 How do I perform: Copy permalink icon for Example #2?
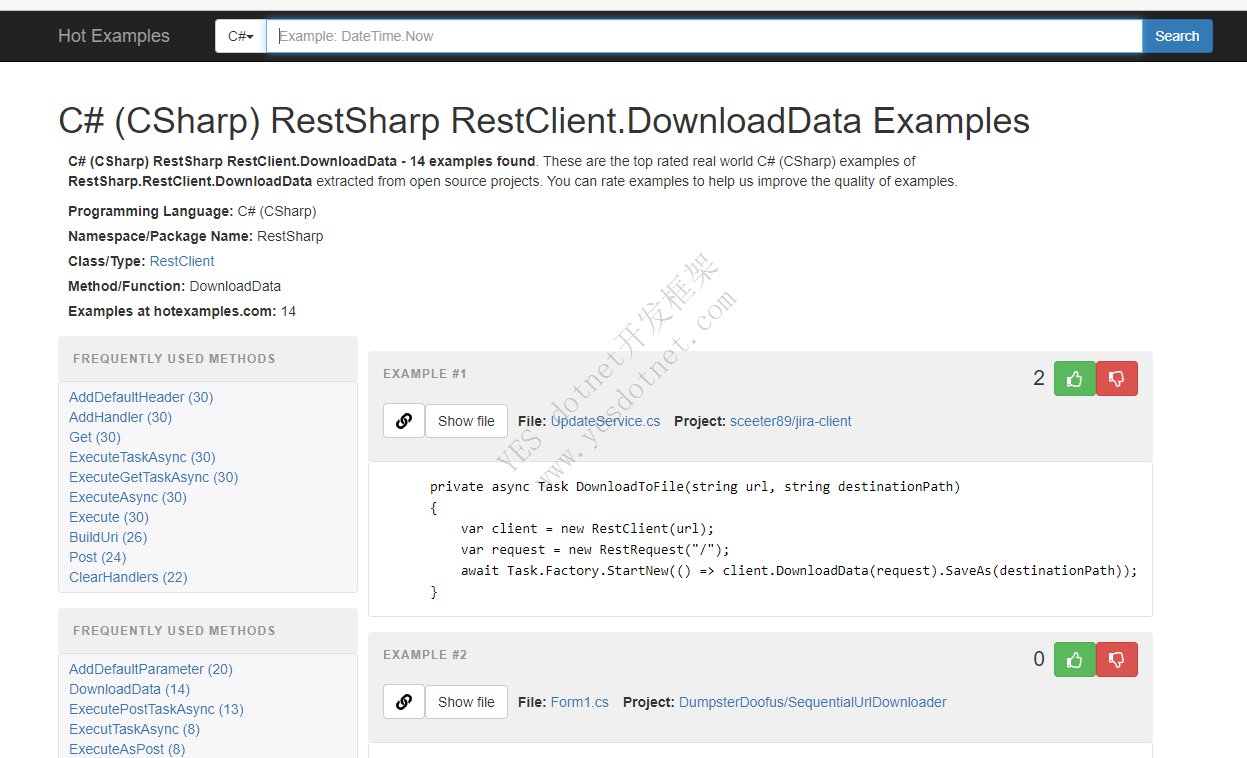pos(404,702)
